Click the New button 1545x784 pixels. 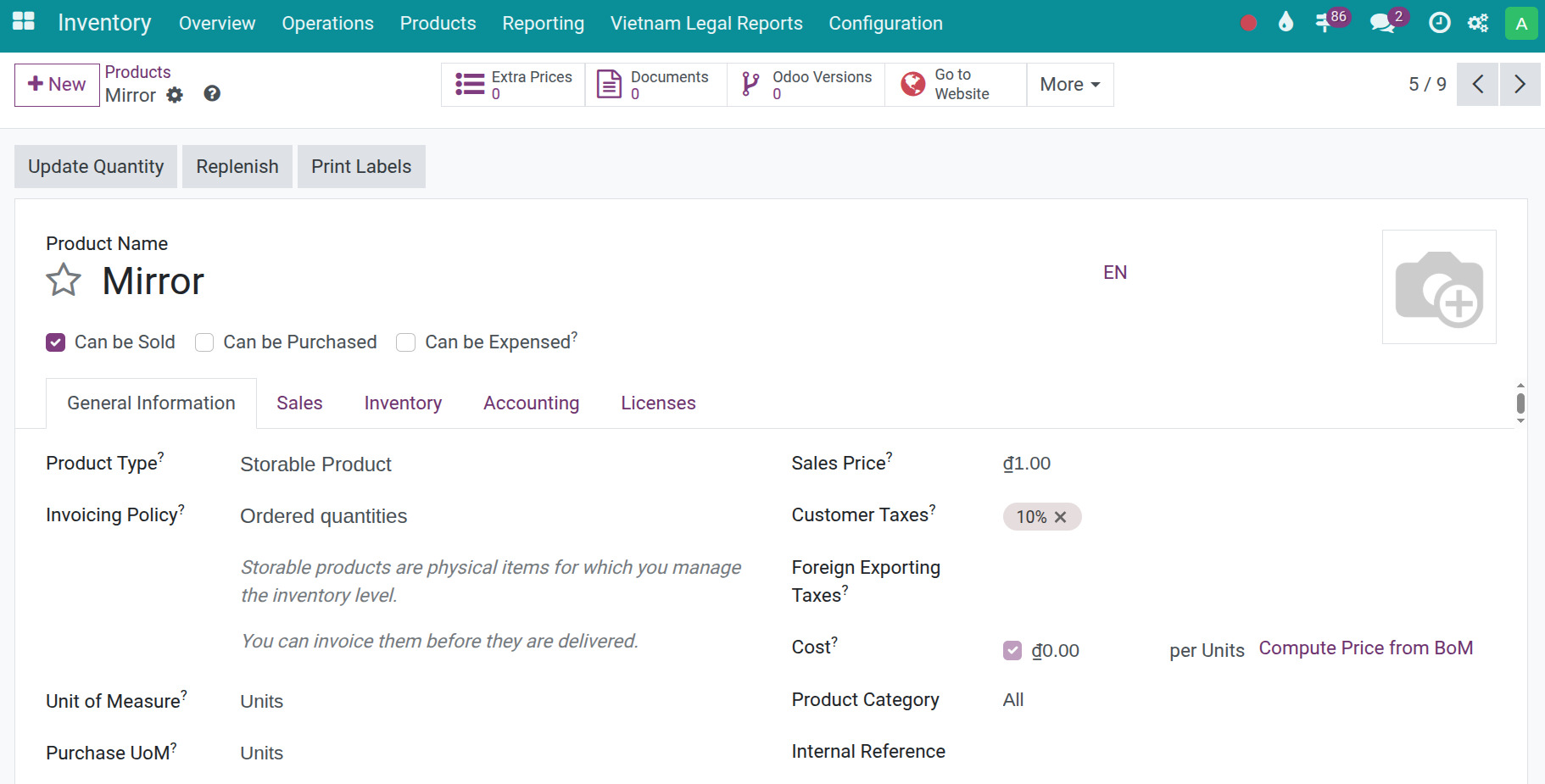(x=57, y=85)
